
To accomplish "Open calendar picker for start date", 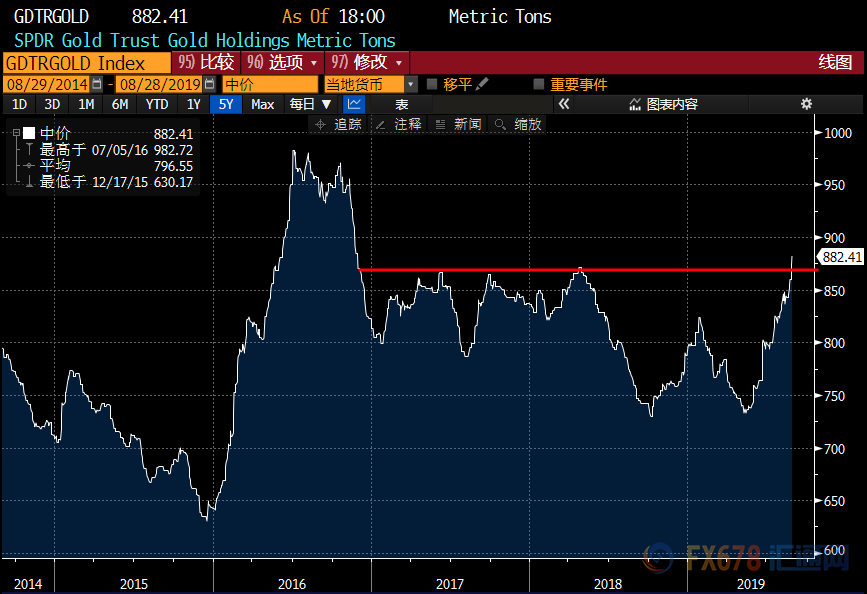I will pos(97,84).
